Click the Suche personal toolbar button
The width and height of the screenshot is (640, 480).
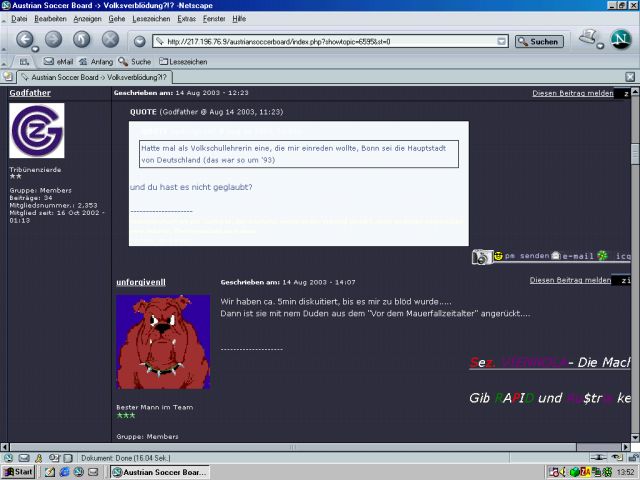(135, 62)
